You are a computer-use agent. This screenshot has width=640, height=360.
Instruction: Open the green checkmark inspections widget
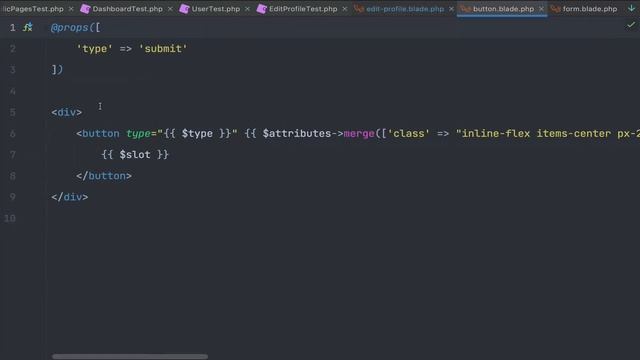[x=631, y=25]
